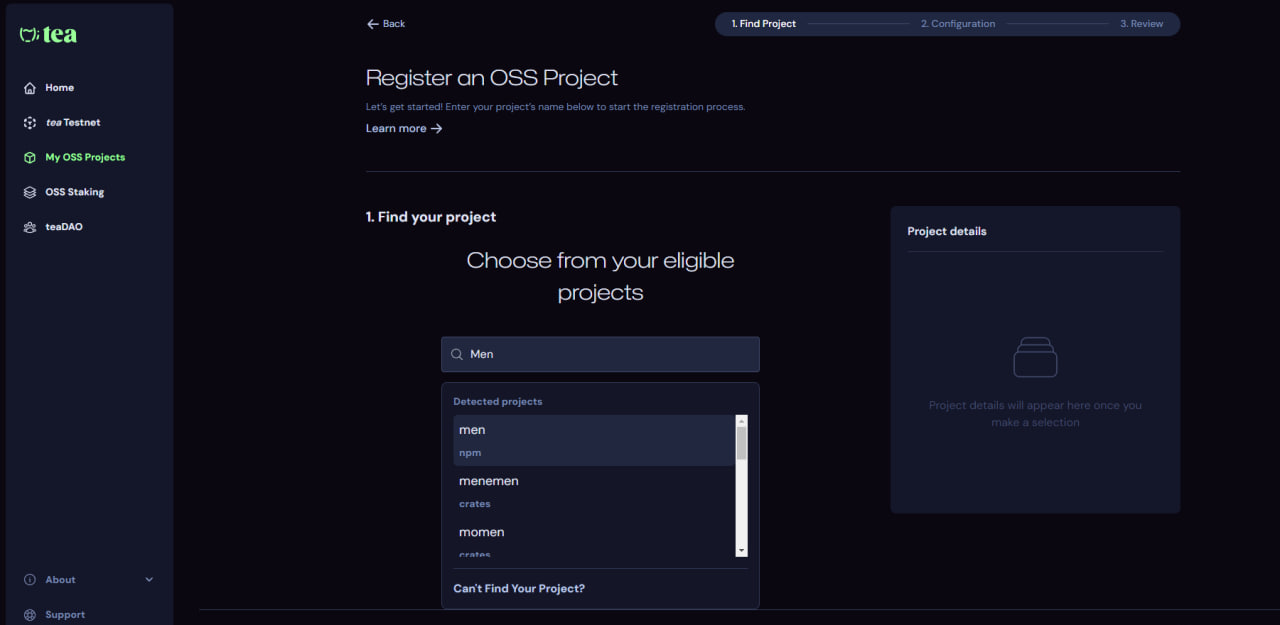Click the teaDAO people icon
1280x625 pixels.
click(30, 227)
